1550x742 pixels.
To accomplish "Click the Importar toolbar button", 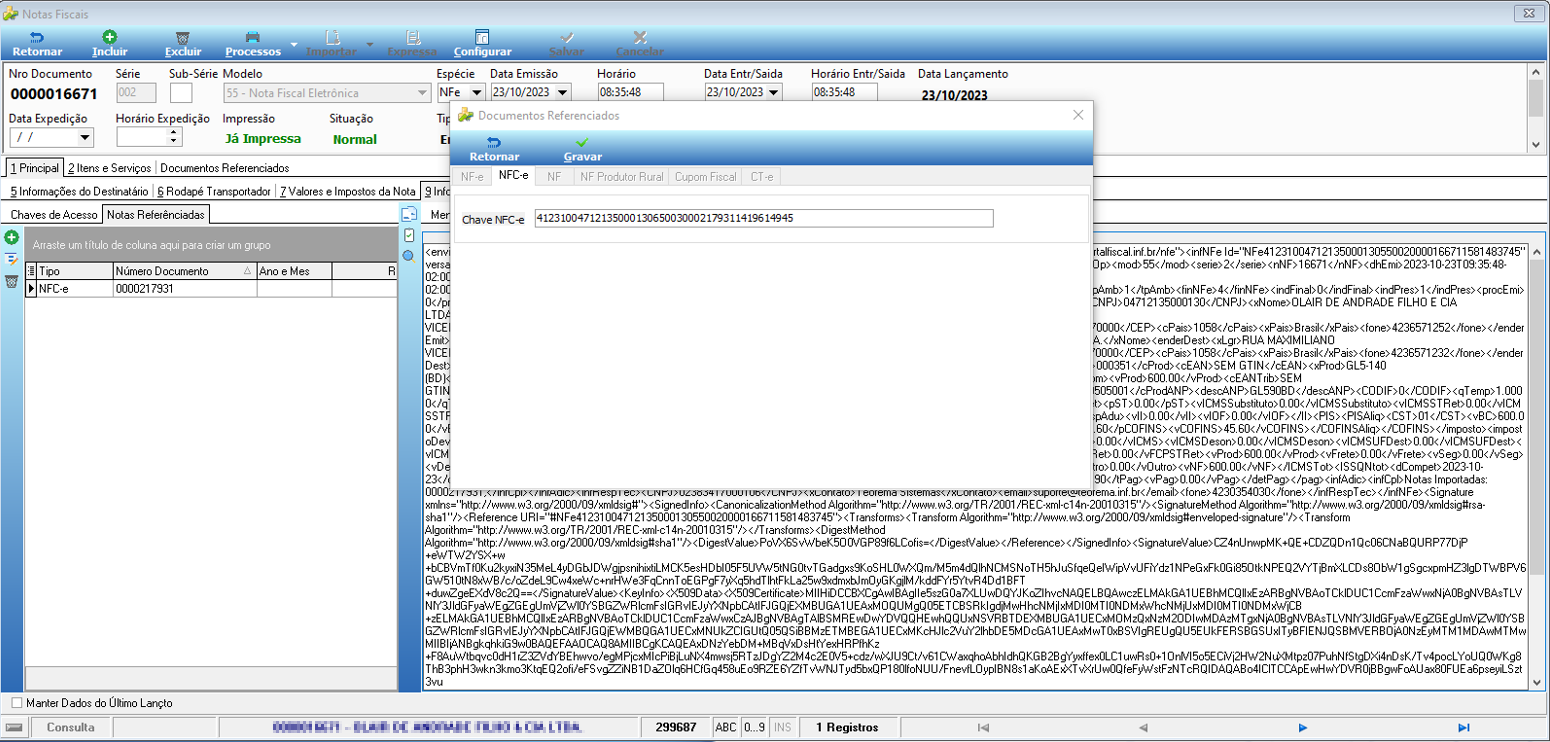I will coord(331,44).
